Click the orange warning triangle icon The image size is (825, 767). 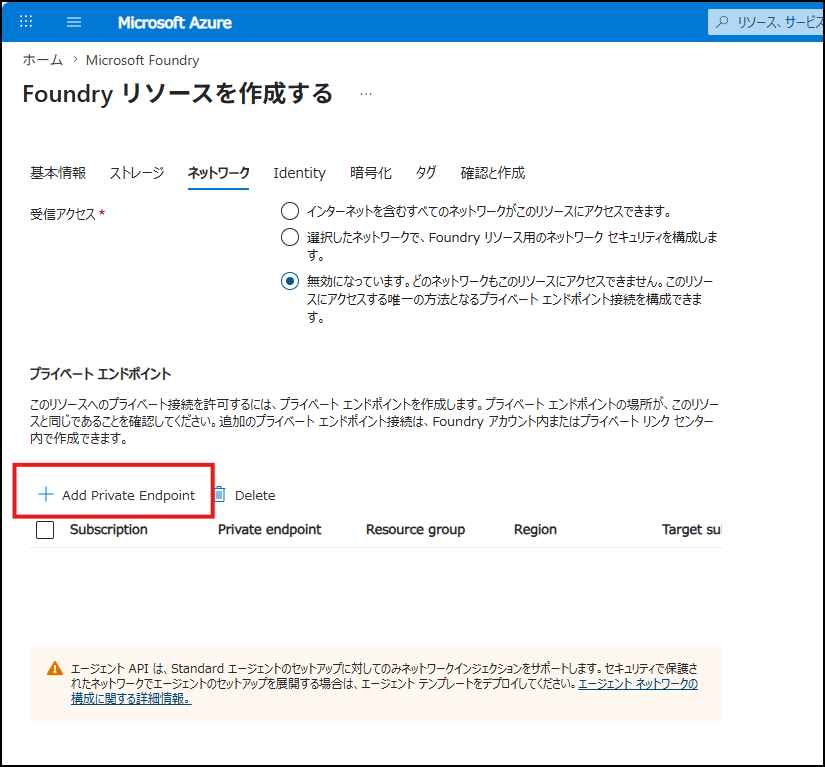(x=55, y=669)
